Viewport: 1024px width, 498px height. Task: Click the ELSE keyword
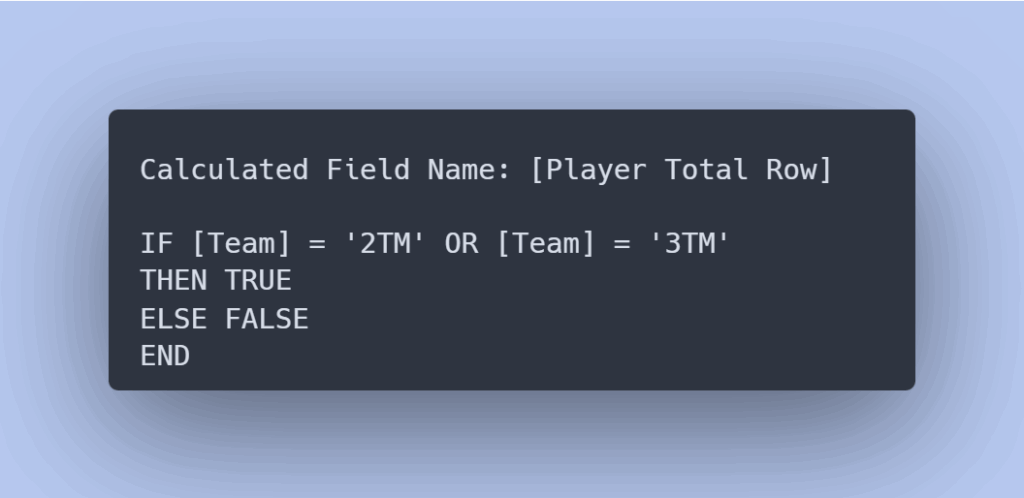coord(174,319)
